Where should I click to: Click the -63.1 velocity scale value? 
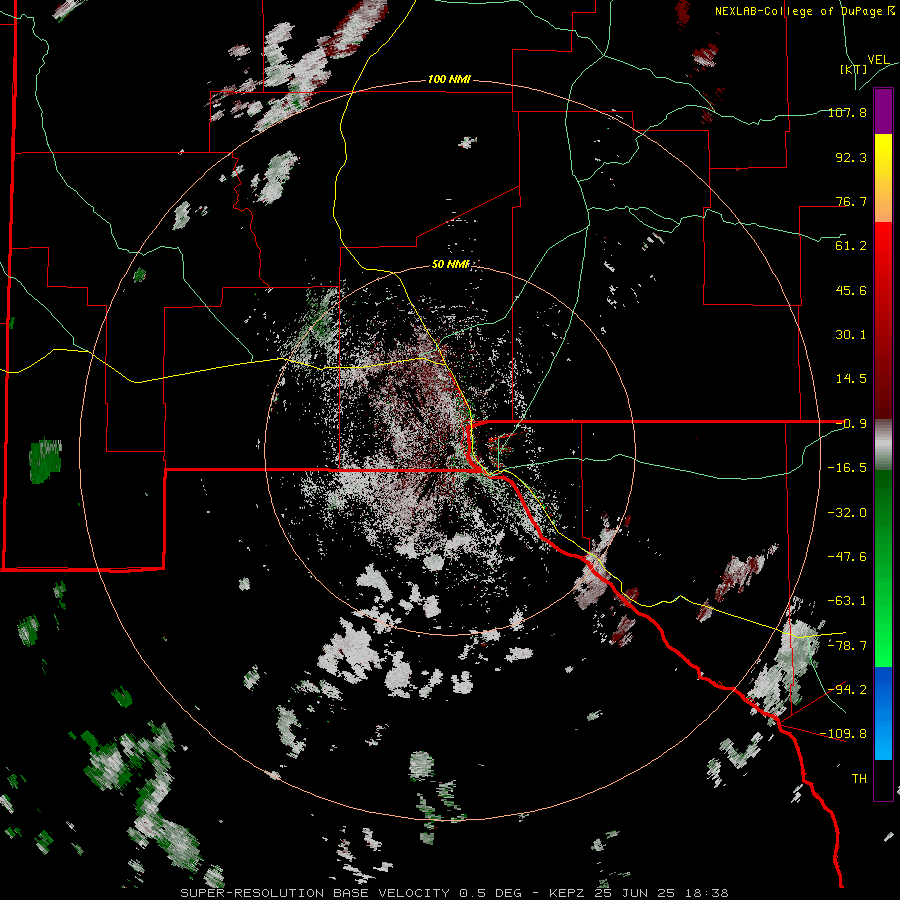point(847,601)
